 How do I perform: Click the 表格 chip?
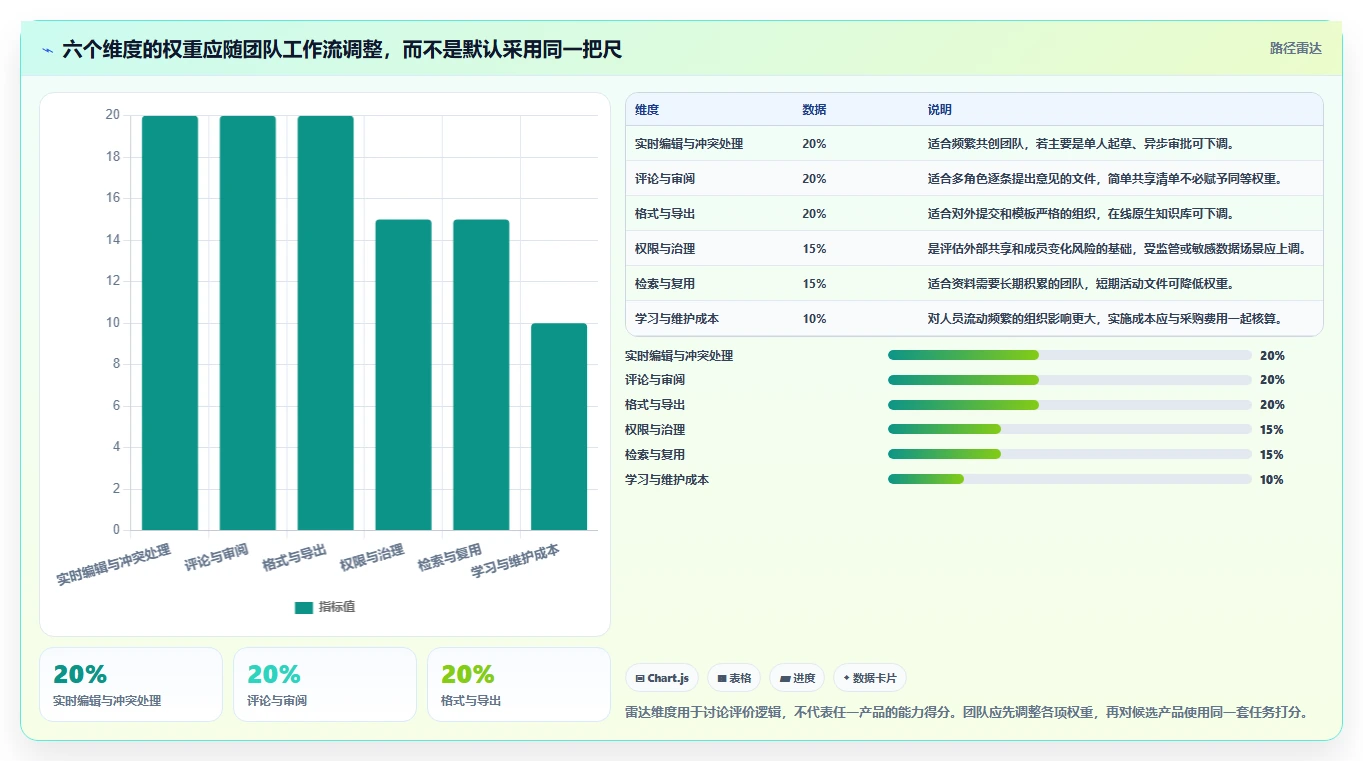pyautogui.click(x=734, y=678)
